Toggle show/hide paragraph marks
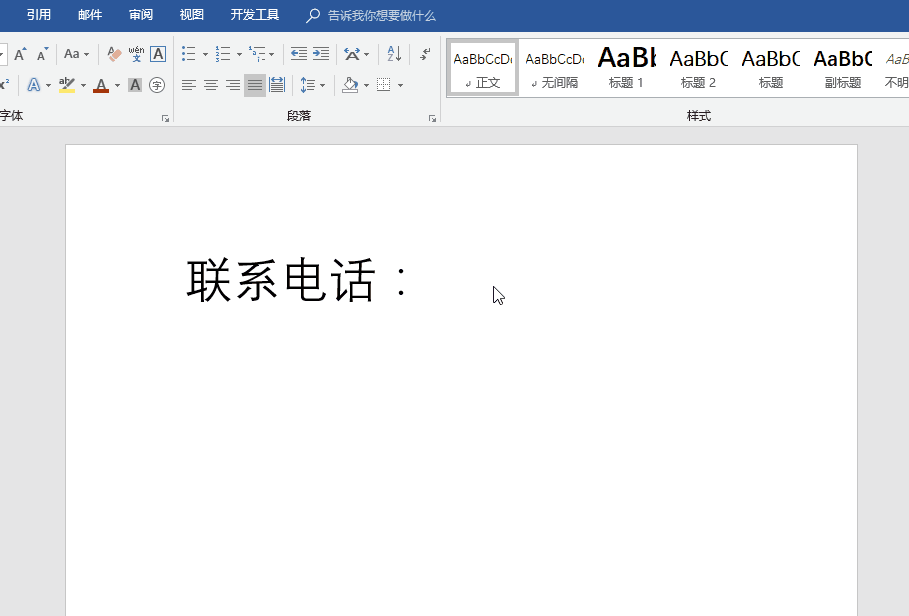Viewport: 909px width, 616px height. click(x=425, y=54)
